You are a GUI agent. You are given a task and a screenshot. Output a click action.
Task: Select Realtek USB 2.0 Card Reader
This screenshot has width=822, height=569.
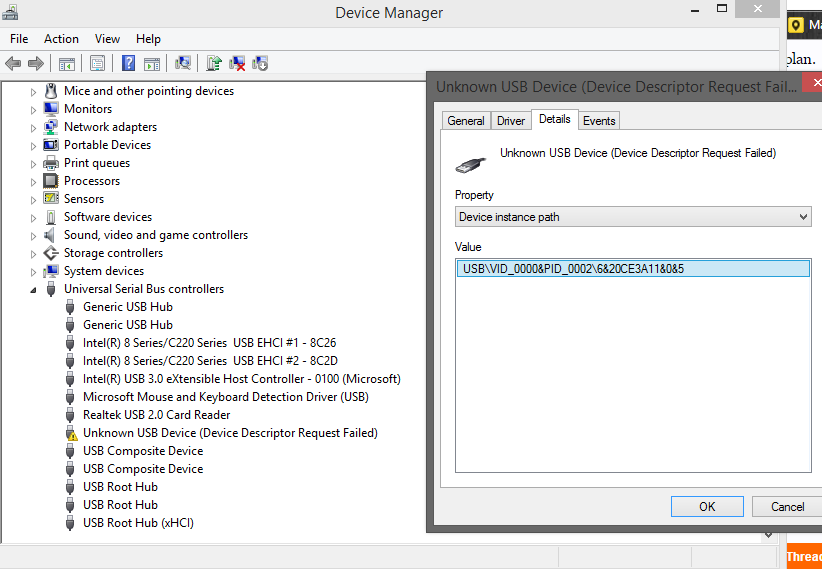pyautogui.click(x=157, y=415)
